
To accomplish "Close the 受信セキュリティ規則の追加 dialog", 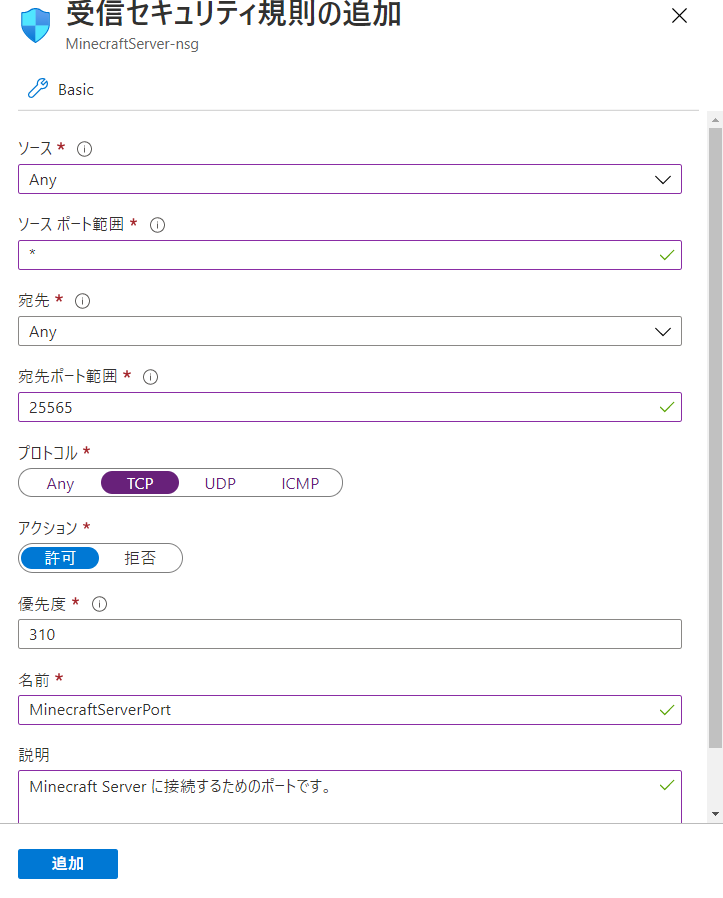I will tap(679, 16).
